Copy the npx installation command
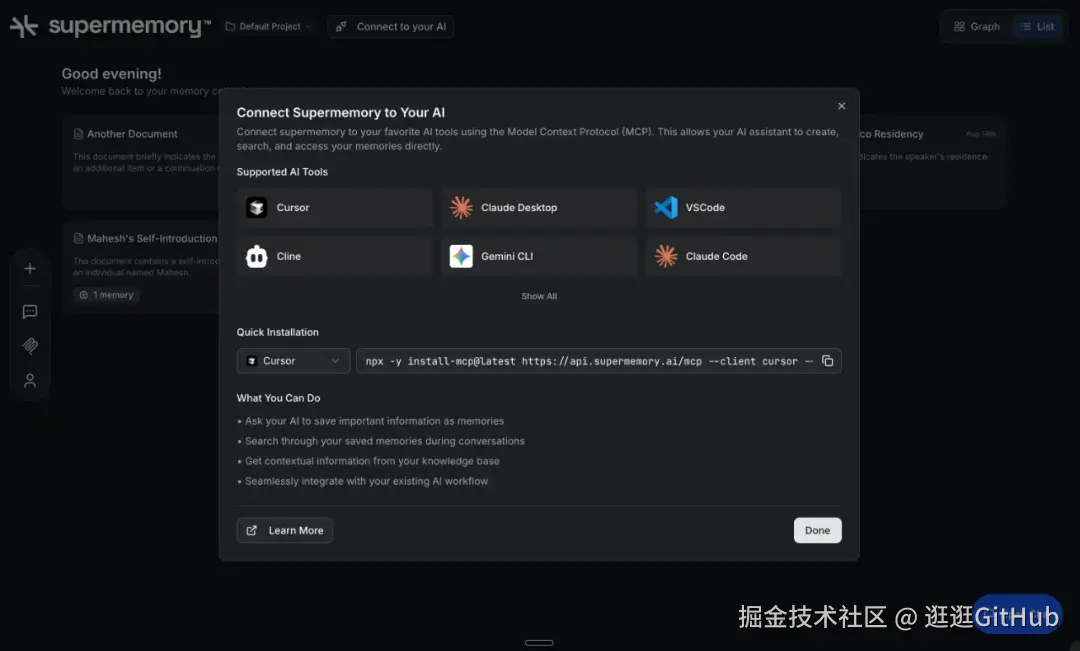1080x651 pixels. pos(828,361)
